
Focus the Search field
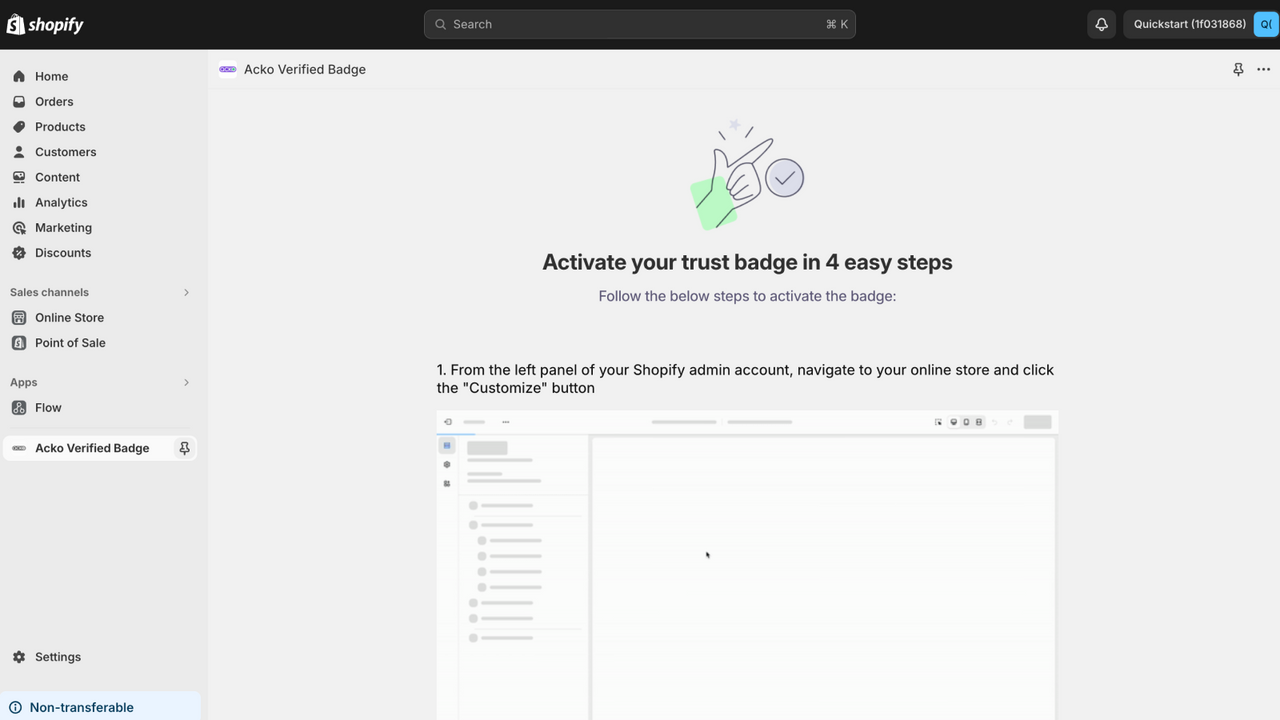click(640, 24)
